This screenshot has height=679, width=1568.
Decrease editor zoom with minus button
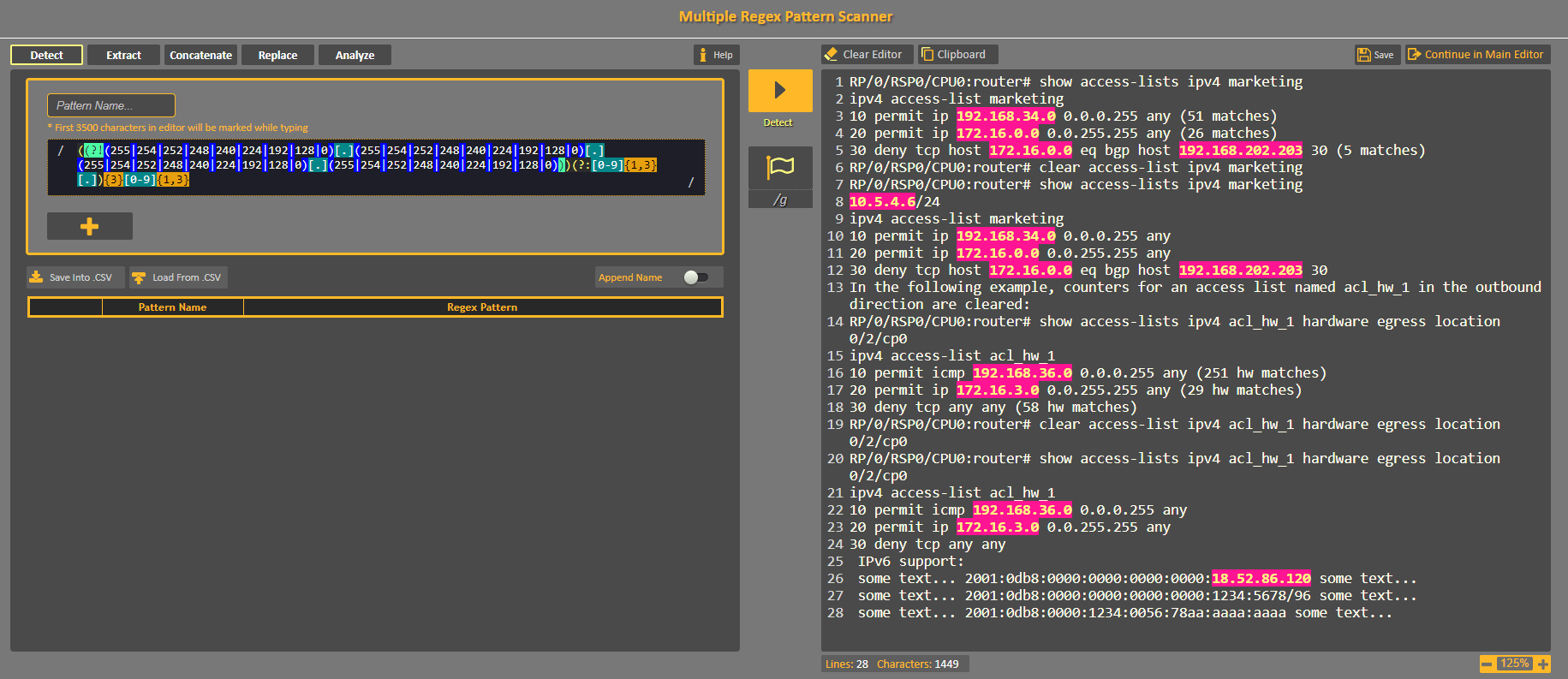point(1487,664)
